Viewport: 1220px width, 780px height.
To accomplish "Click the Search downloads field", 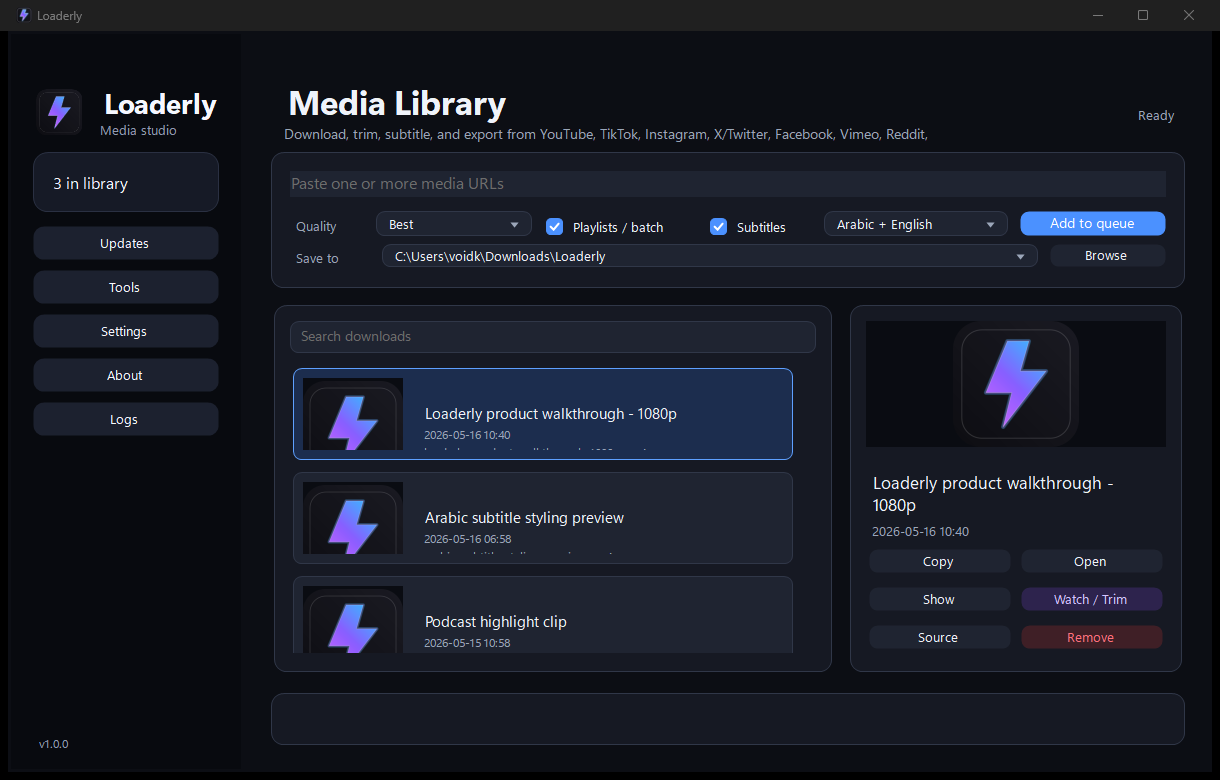I will pyautogui.click(x=553, y=336).
